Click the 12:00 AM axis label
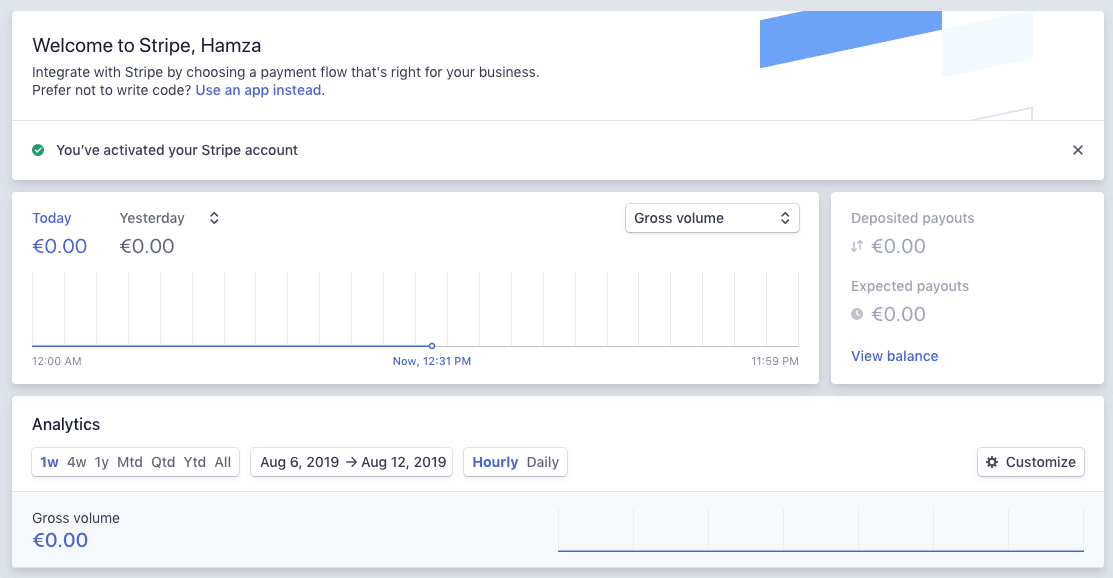Screen dimensions: 1113x578 57,361
